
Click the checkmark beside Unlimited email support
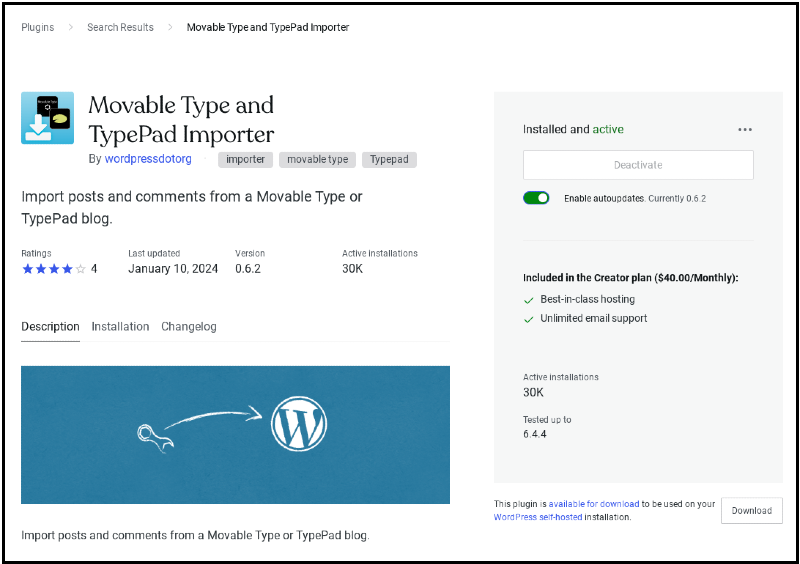(529, 320)
